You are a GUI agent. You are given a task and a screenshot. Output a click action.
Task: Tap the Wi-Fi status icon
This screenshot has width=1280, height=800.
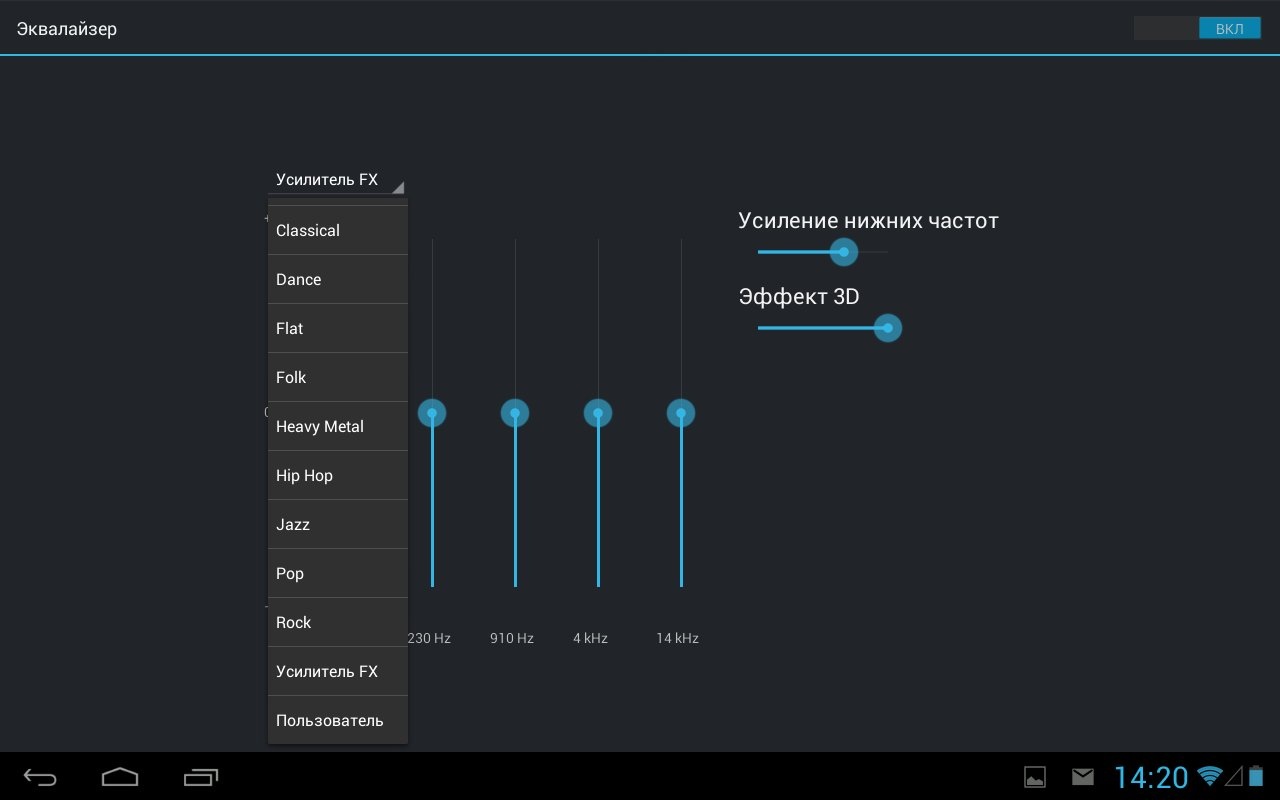[1210, 776]
